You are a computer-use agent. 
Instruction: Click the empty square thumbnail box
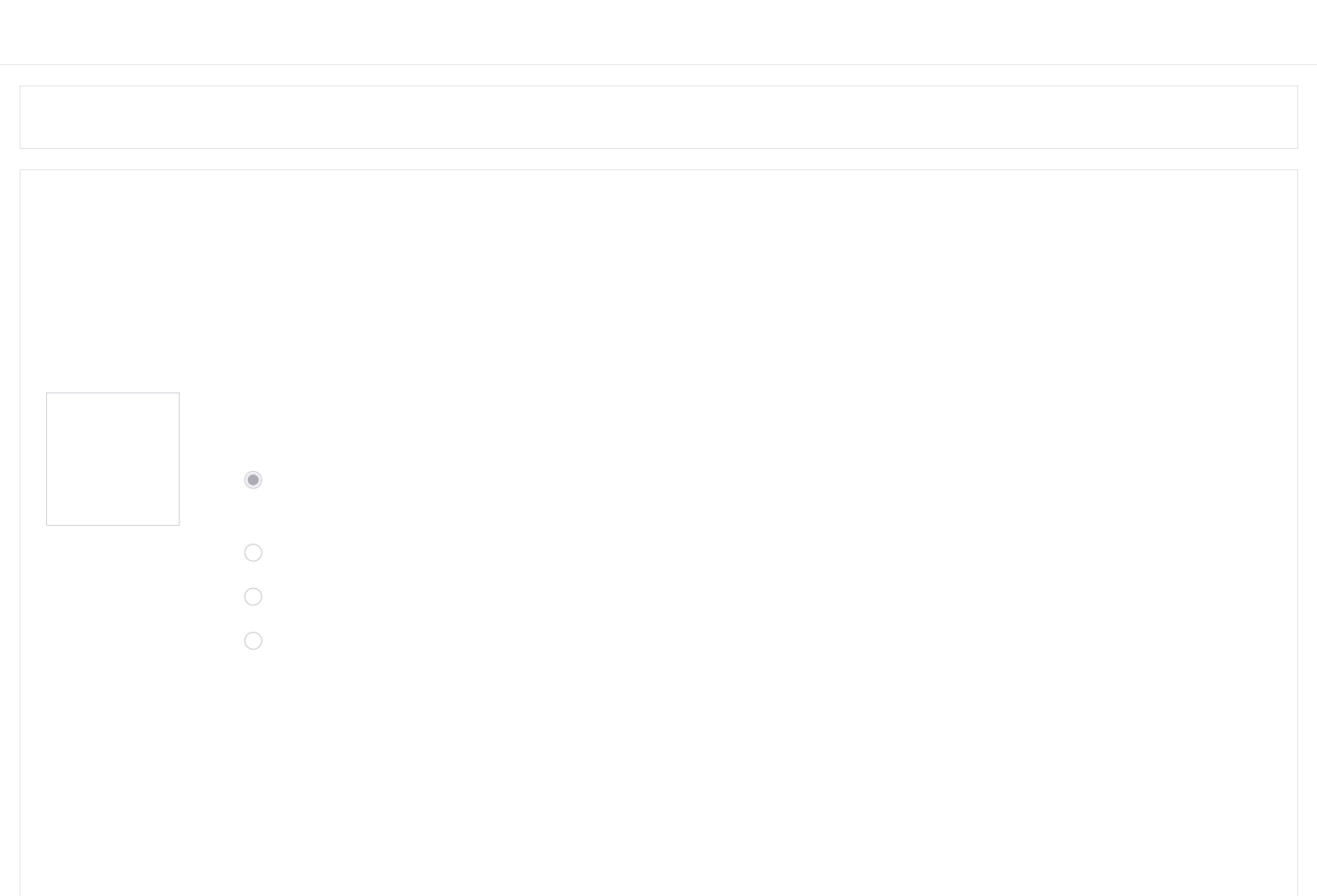[113, 459]
